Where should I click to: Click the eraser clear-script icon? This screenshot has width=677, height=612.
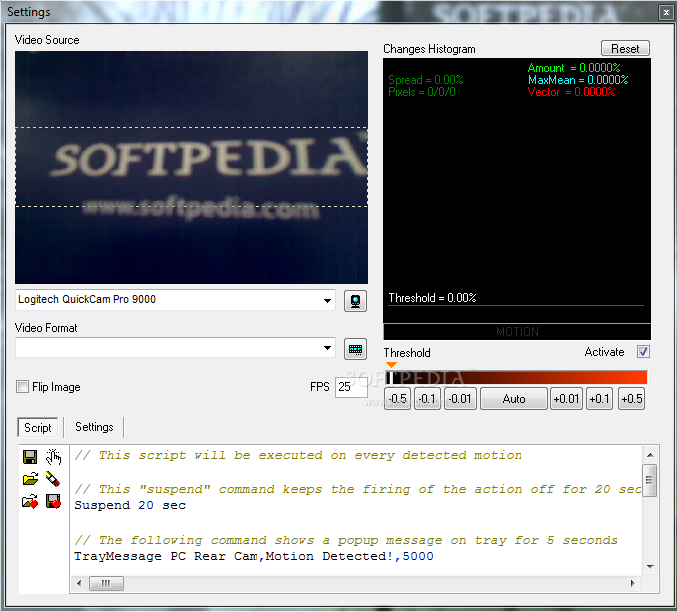coord(53,479)
